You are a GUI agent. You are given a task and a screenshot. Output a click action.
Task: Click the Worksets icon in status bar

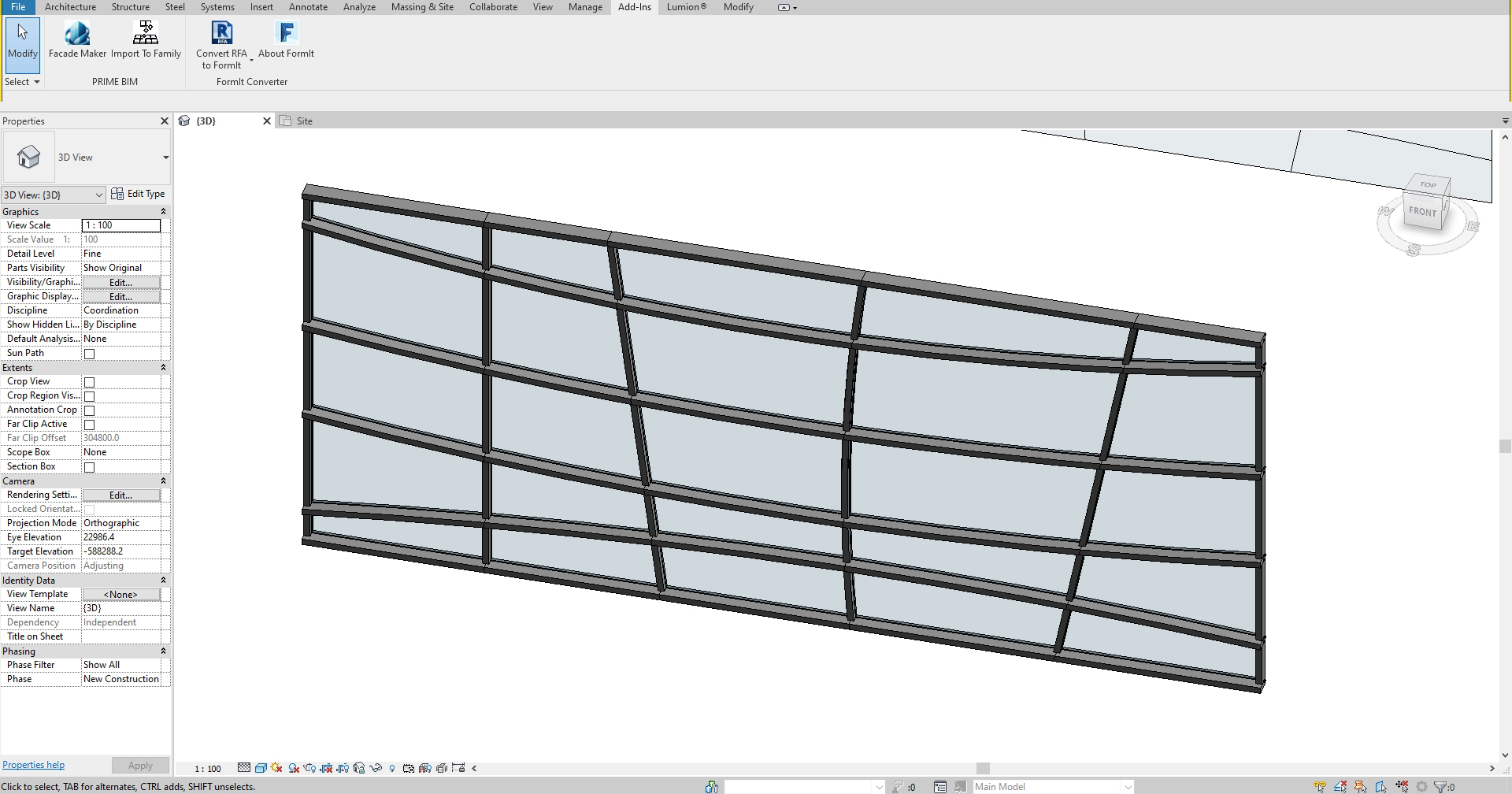(712, 786)
